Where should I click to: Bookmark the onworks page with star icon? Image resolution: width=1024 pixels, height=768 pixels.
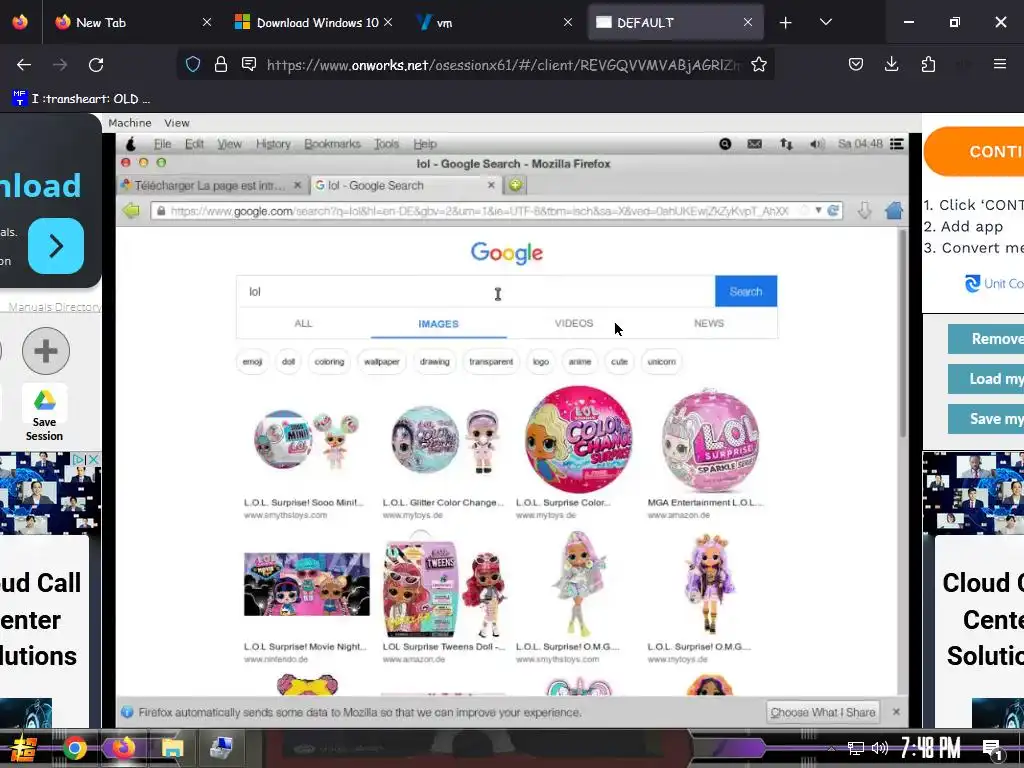click(759, 64)
